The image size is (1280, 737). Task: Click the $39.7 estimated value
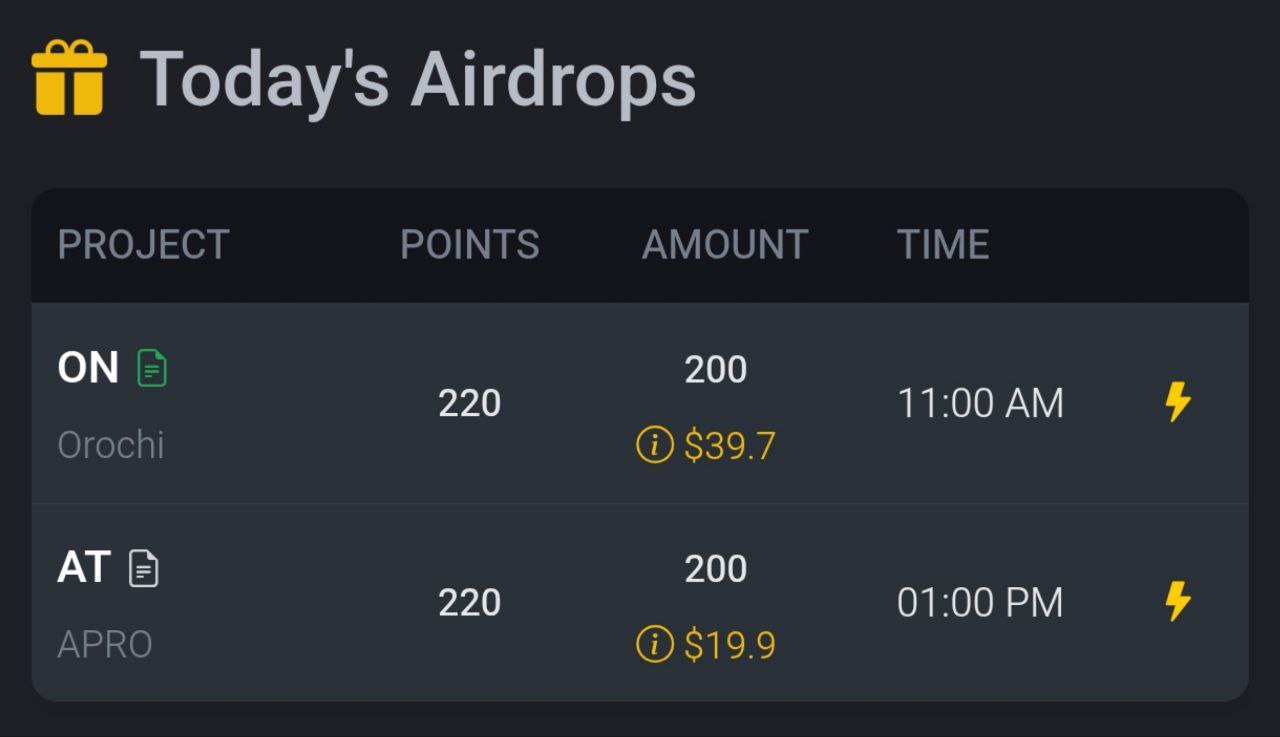click(x=729, y=446)
